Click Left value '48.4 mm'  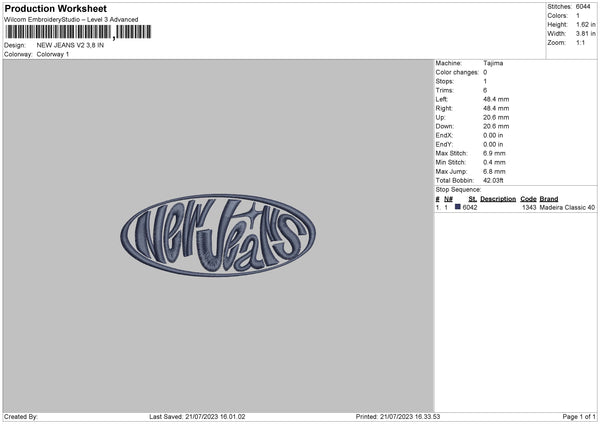click(496, 99)
